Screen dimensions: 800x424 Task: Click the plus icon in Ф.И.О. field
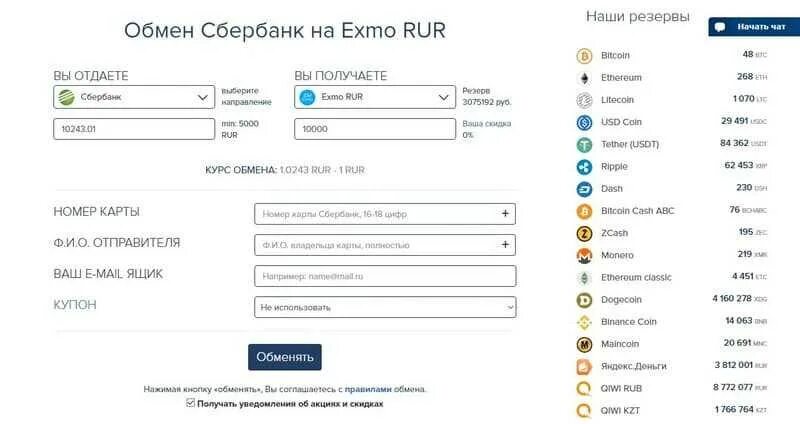tap(505, 245)
